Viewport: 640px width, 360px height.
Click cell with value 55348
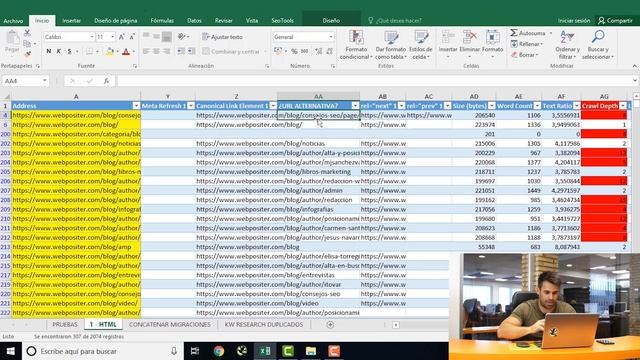click(473, 247)
